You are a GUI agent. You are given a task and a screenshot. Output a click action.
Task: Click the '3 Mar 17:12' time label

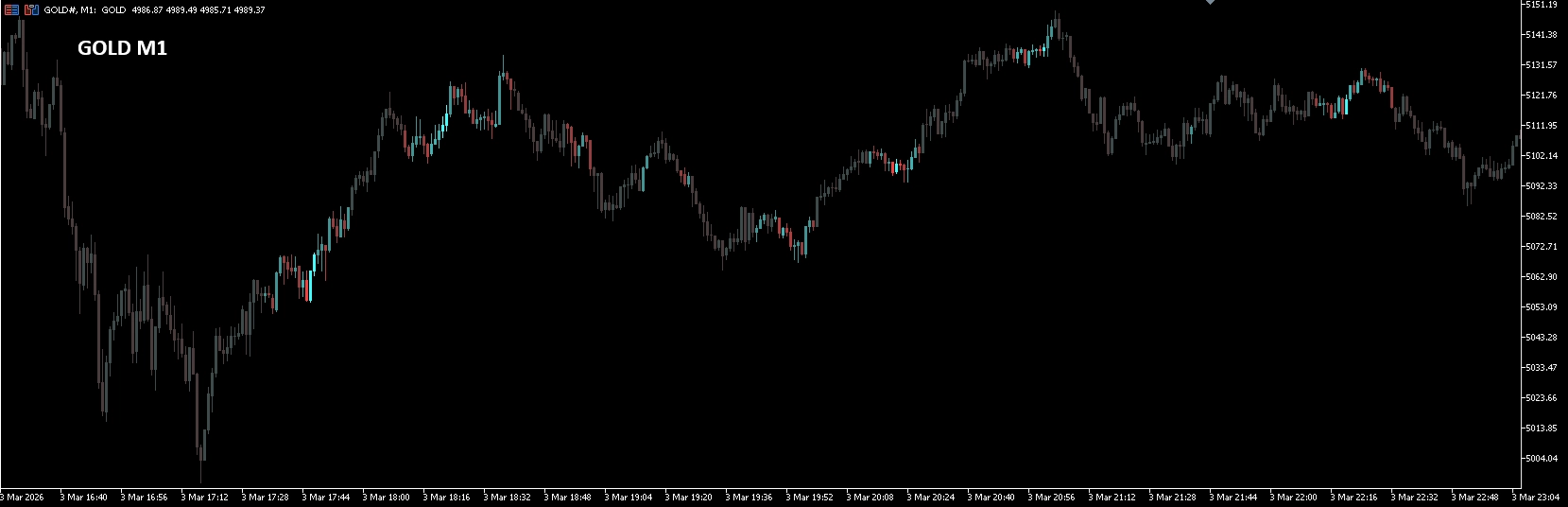tap(205, 498)
